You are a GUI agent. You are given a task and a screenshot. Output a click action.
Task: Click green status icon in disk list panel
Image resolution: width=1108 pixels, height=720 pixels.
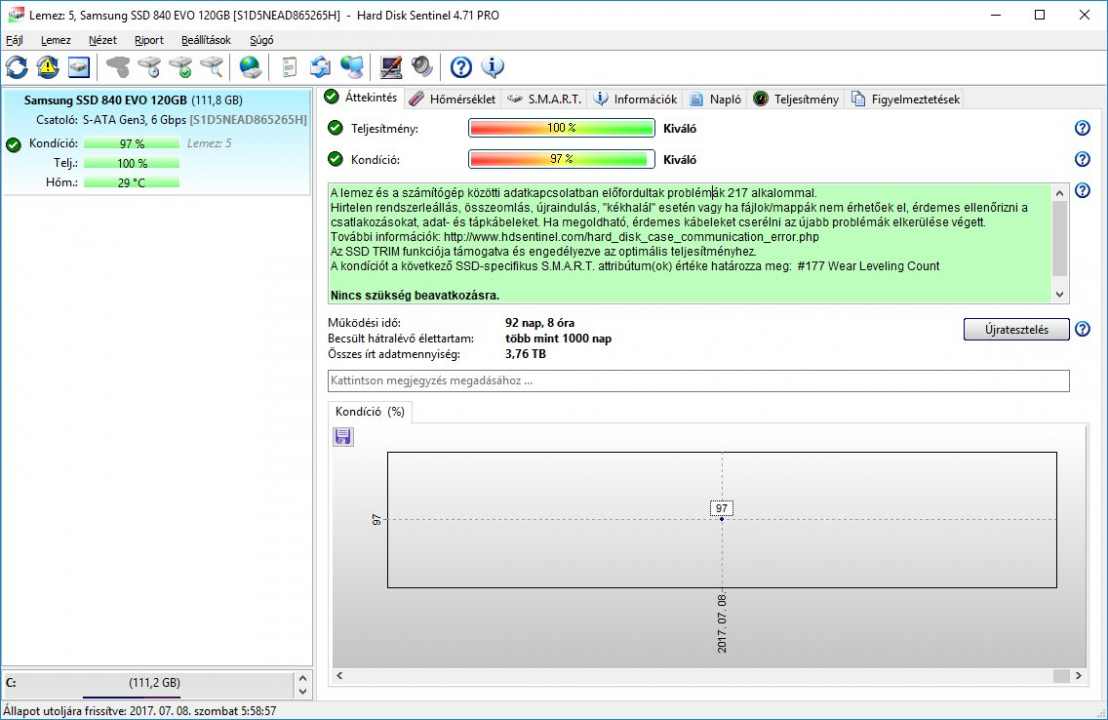point(13,145)
